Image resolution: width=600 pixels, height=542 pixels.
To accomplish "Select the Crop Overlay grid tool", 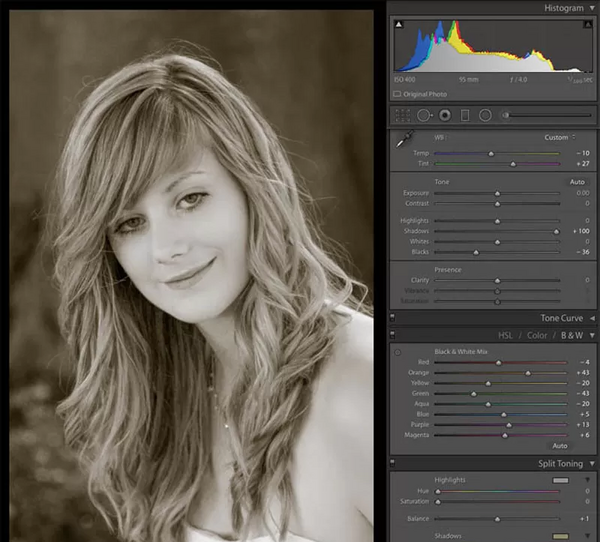I will [403, 115].
